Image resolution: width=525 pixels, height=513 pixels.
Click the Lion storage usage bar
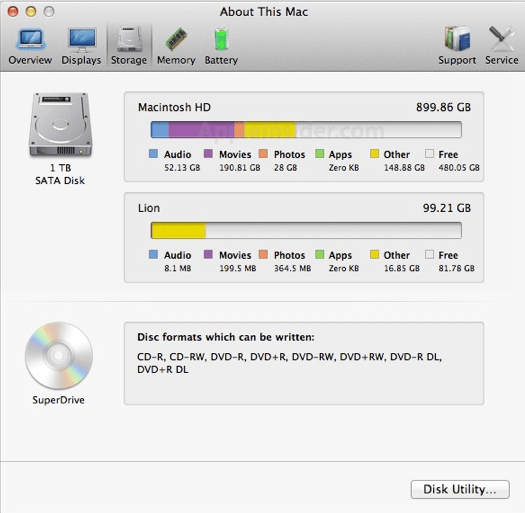(306, 230)
